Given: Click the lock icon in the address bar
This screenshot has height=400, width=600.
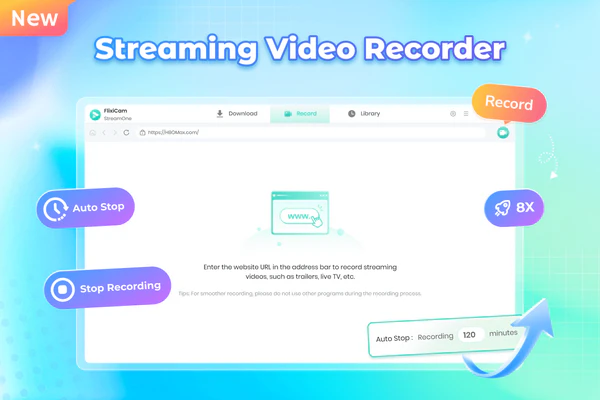Looking at the screenshot, I should pos(142,132).
